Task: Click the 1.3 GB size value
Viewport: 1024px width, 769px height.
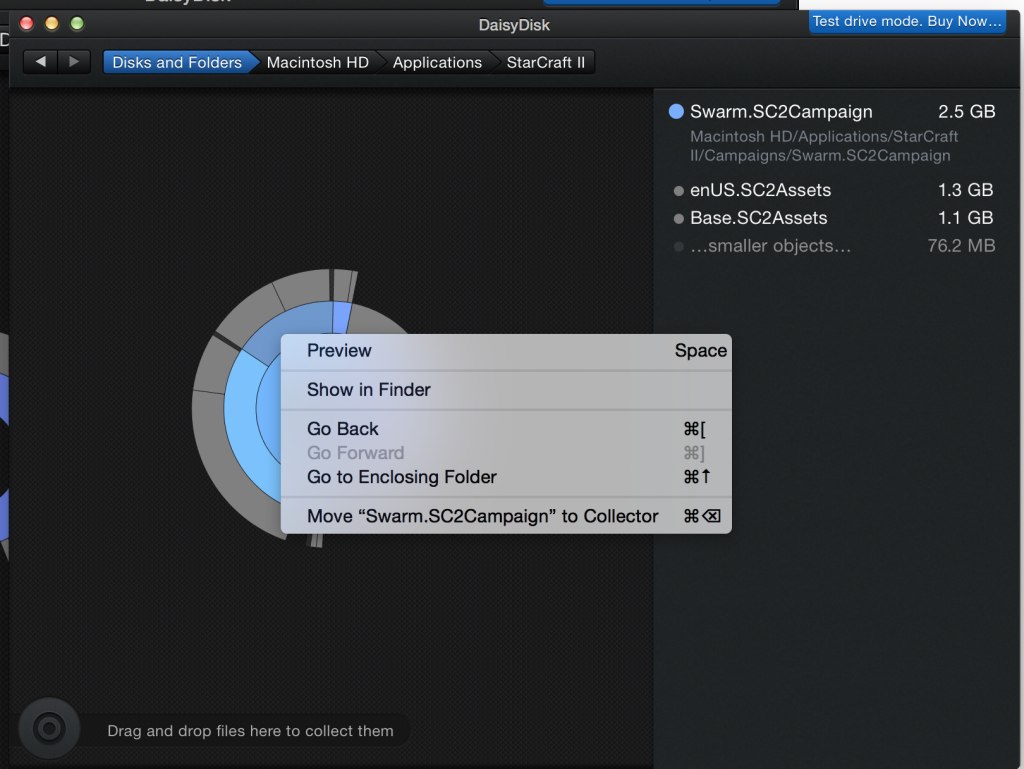Action: click(965, 190)
